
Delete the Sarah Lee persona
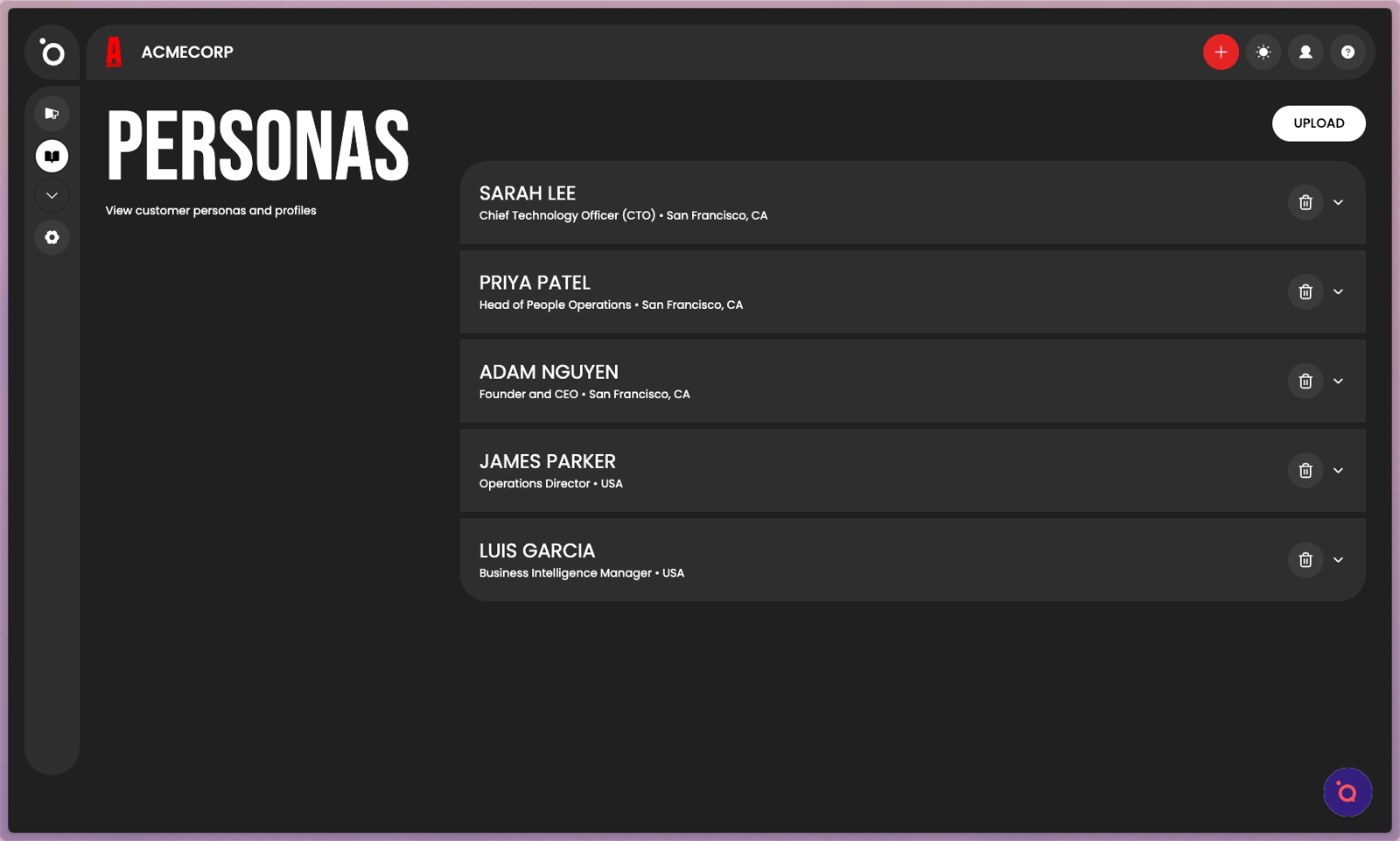[x=1305, y=203]
